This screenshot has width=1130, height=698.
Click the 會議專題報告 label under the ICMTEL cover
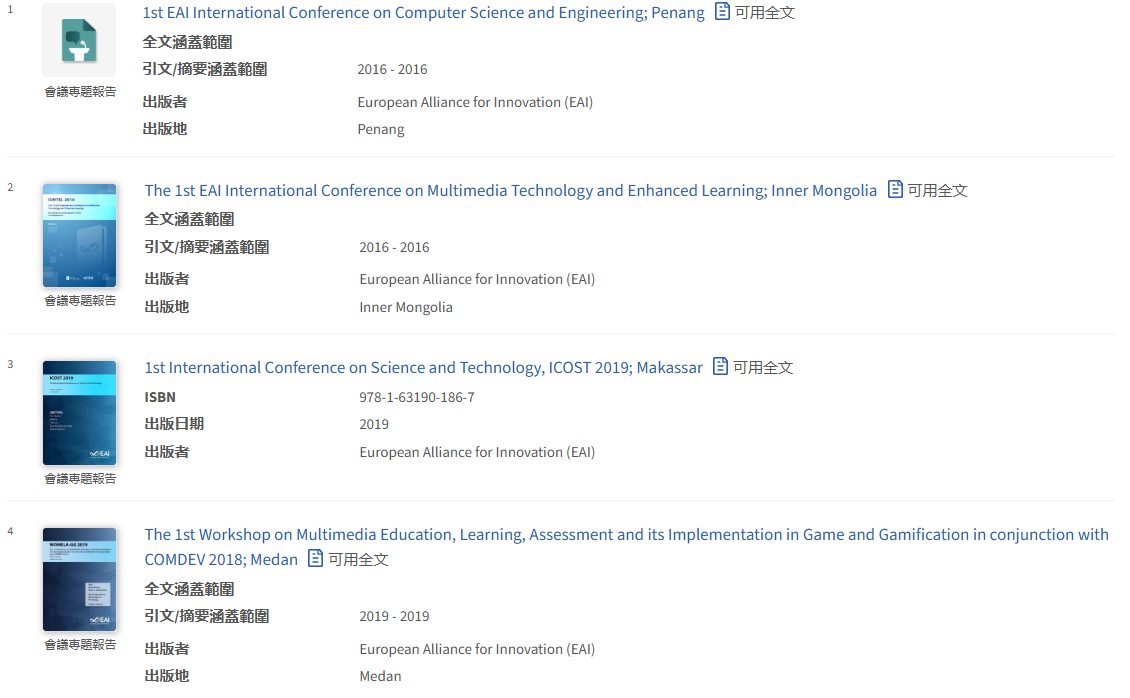pyautogui.click(x=80, y=301)
